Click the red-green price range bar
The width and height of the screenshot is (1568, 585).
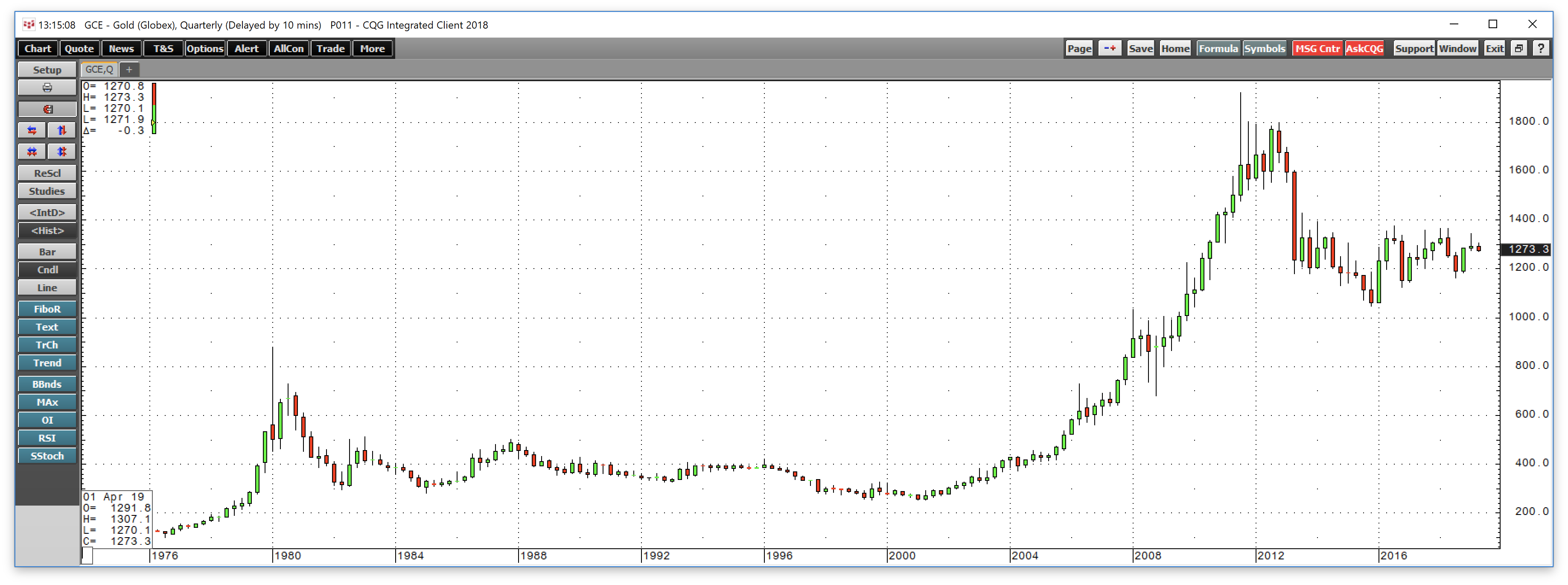[154, 108]
